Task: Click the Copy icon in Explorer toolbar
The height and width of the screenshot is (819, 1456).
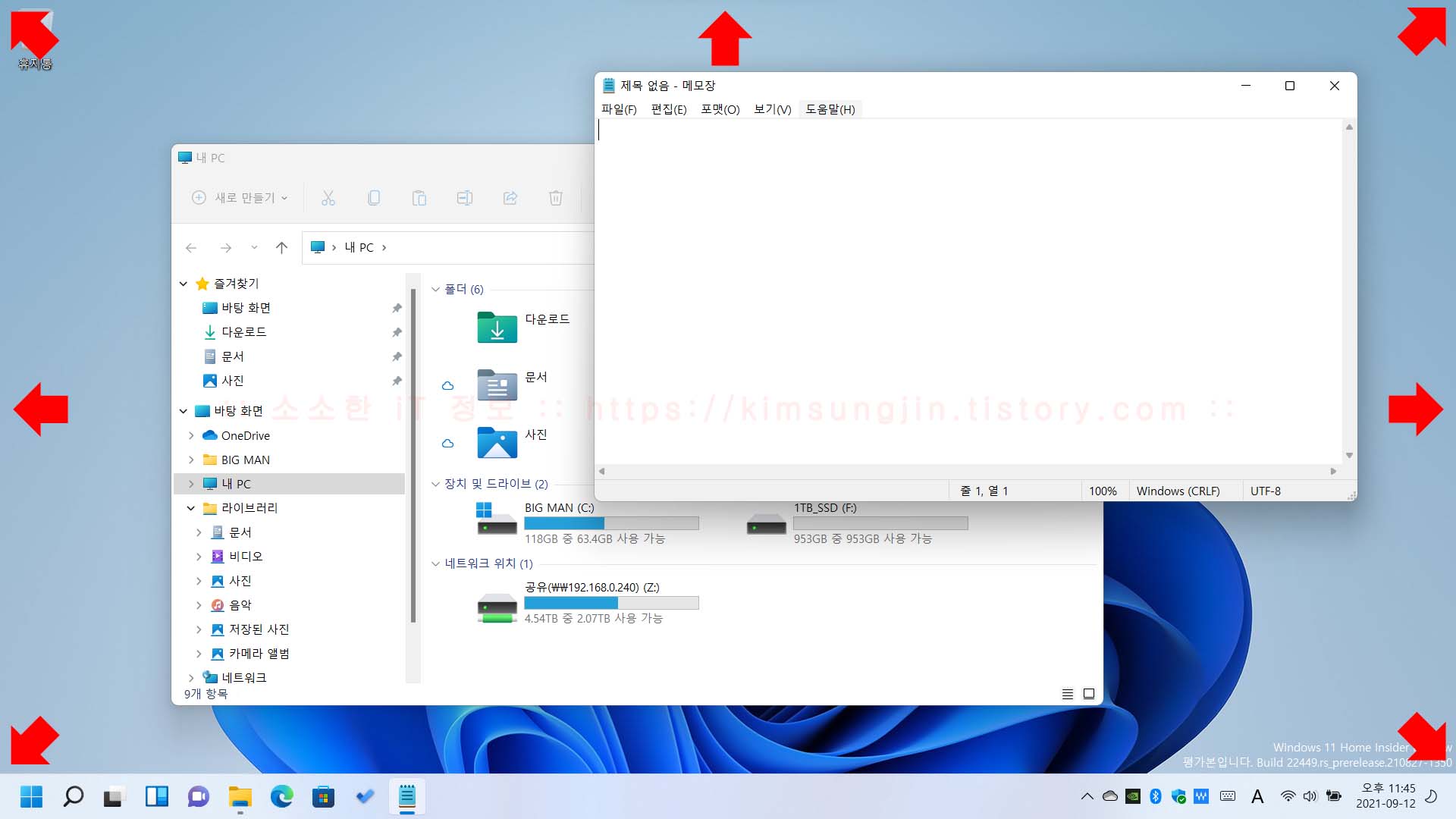Action: (374, 198)
